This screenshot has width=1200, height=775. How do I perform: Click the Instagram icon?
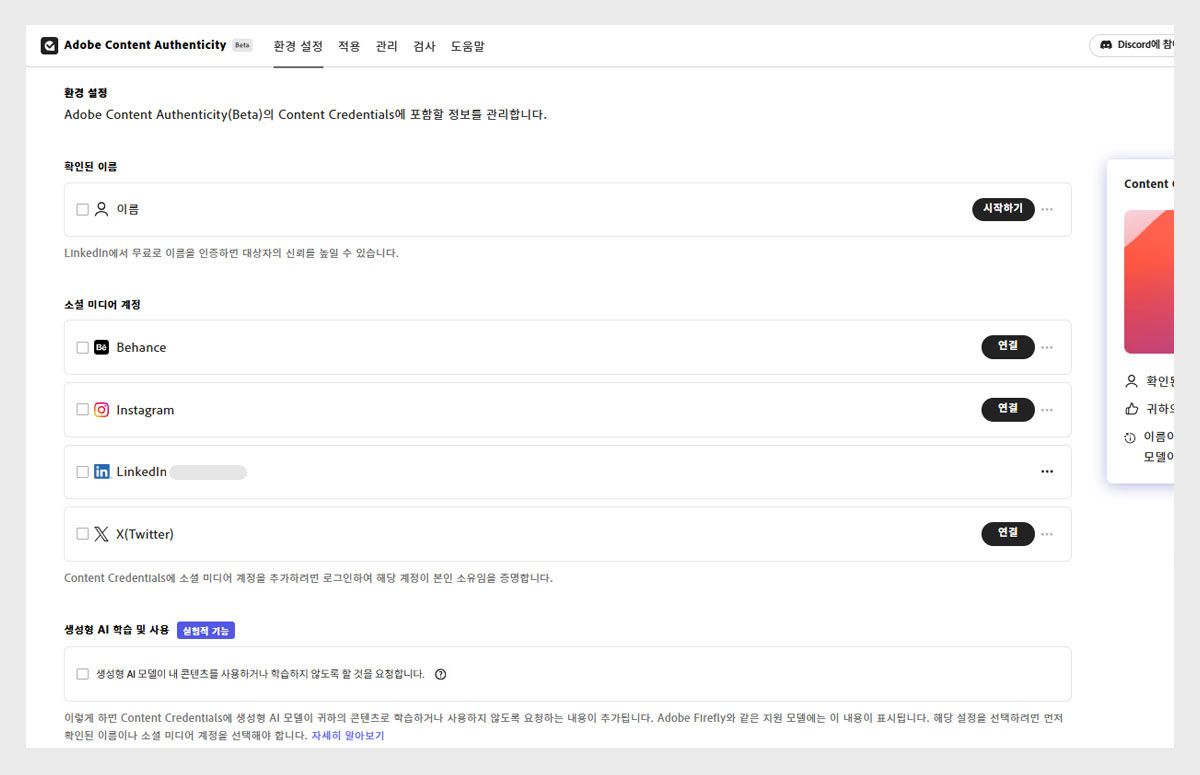click(x=101, y=409)
